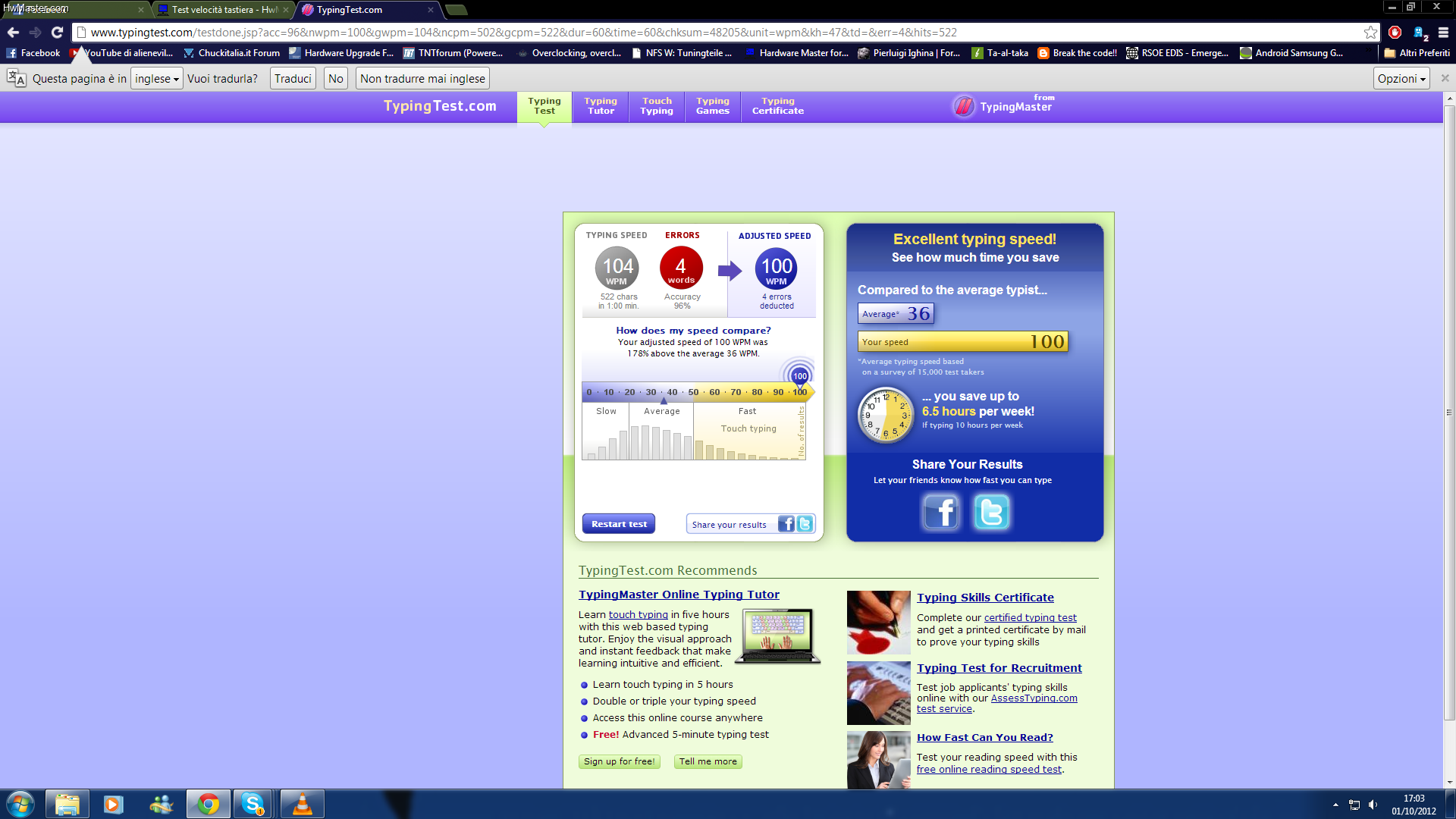Click the 100 marker on speed scale

tap(800, 376)
